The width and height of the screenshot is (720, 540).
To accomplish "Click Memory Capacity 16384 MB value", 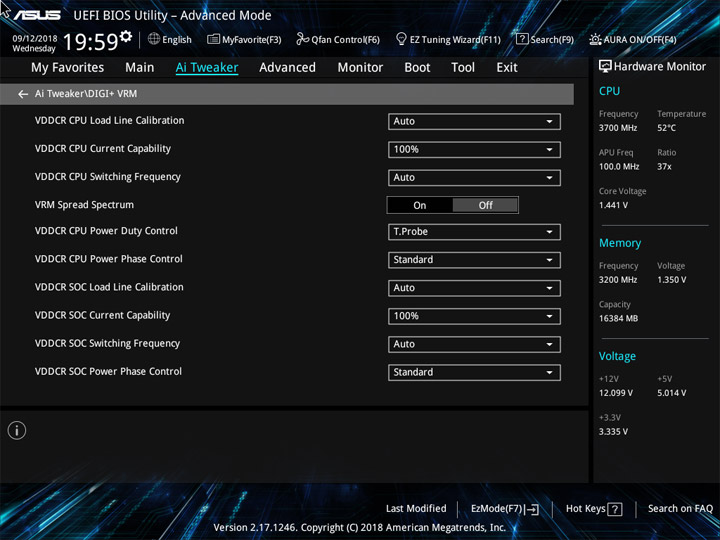I will tap(618, 318).
